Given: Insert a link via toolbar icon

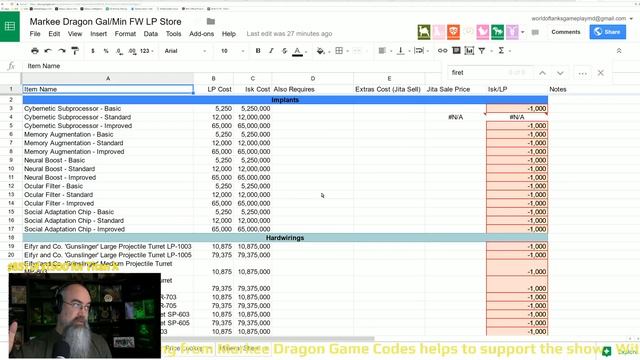Looking at the screenshot, I should point(442,51).
